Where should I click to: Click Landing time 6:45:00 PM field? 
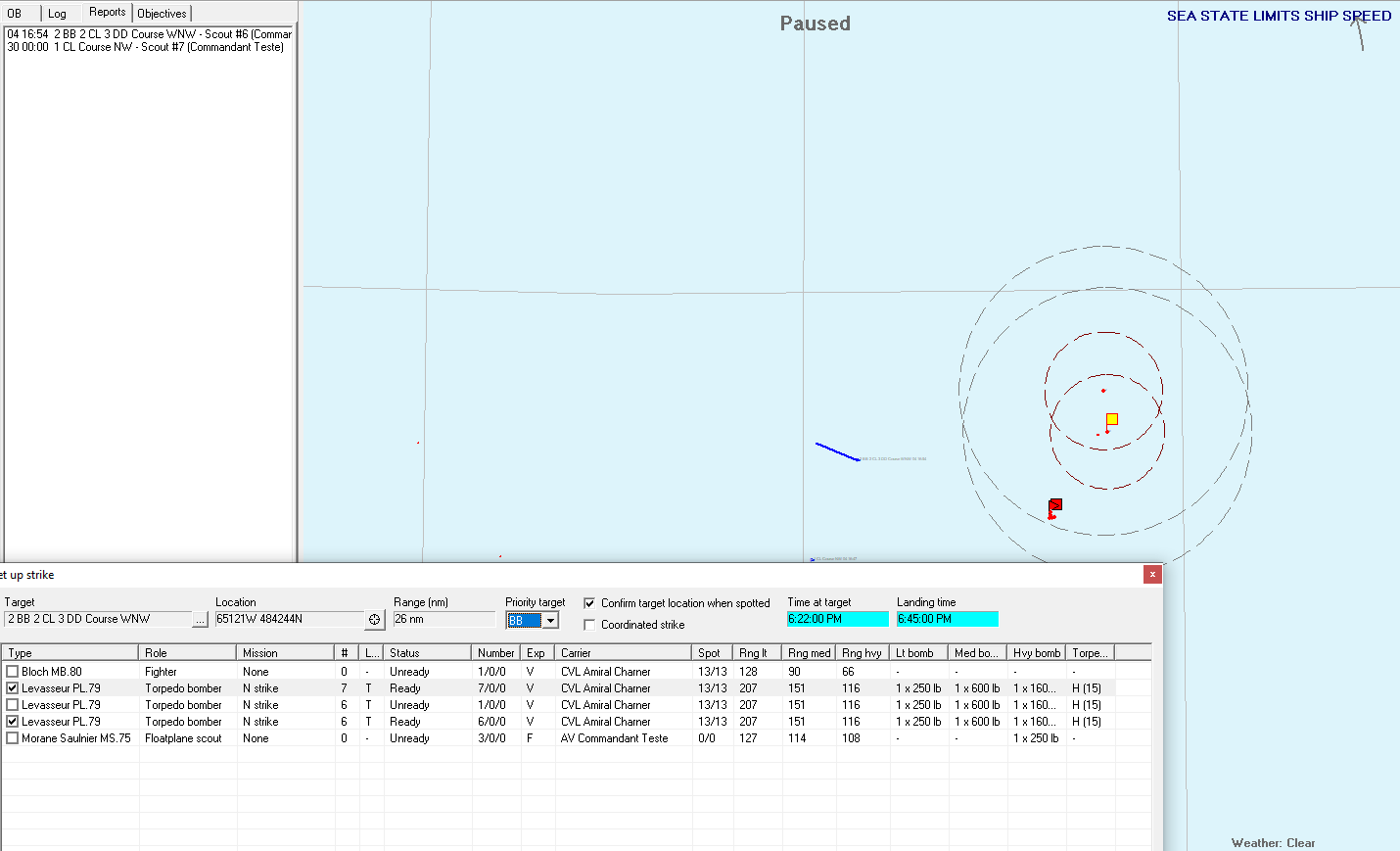948,619
